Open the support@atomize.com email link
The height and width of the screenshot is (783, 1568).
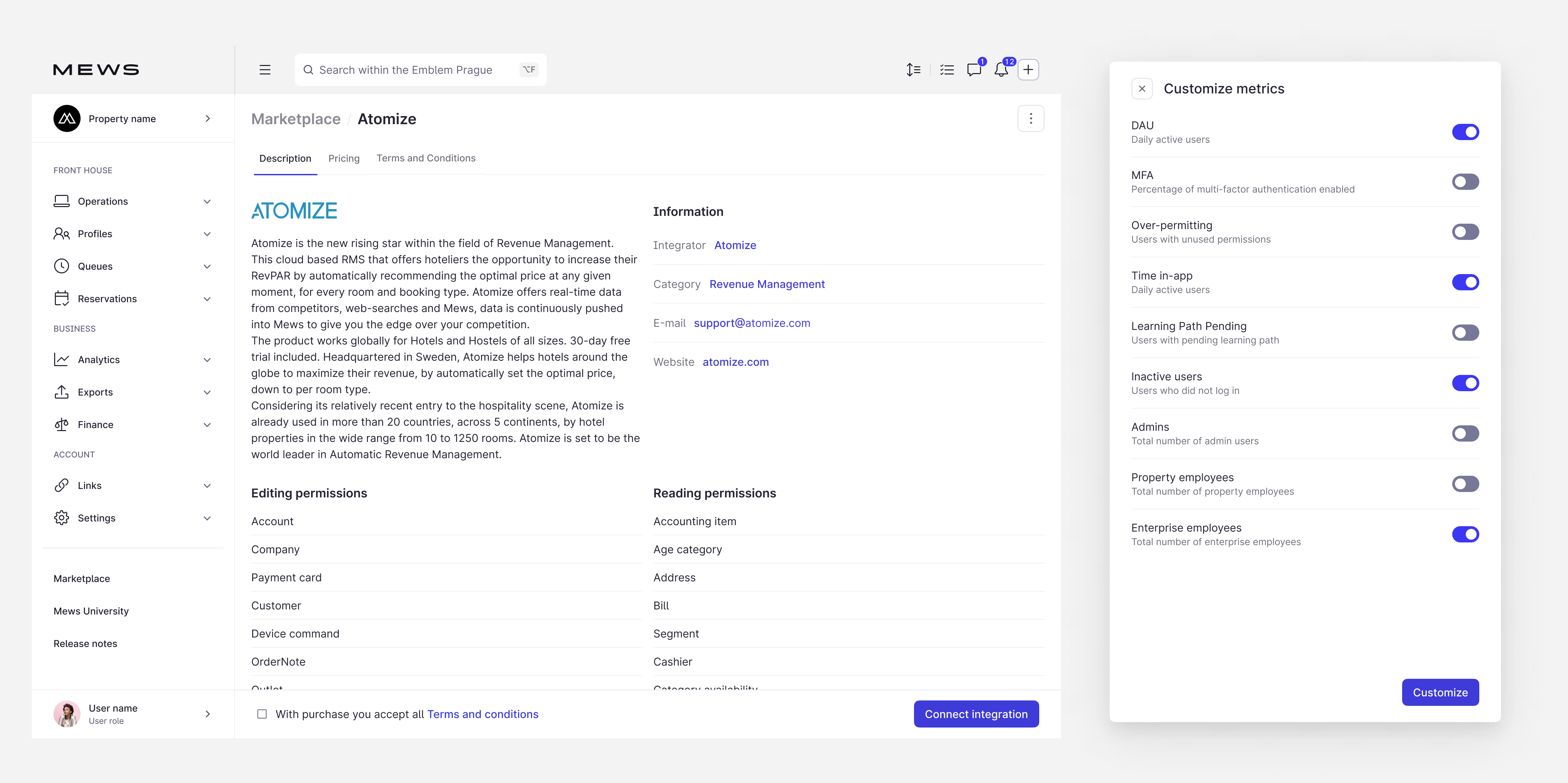(x=752, y=323)
